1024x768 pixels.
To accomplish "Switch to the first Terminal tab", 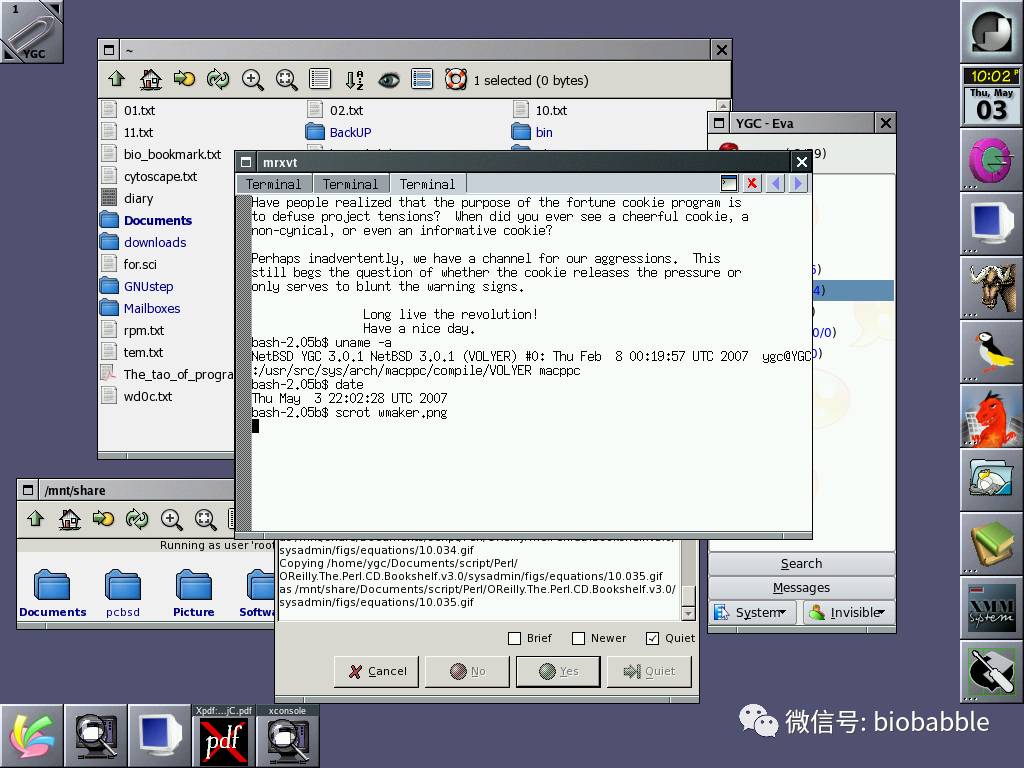I will (x=273, y=184).
